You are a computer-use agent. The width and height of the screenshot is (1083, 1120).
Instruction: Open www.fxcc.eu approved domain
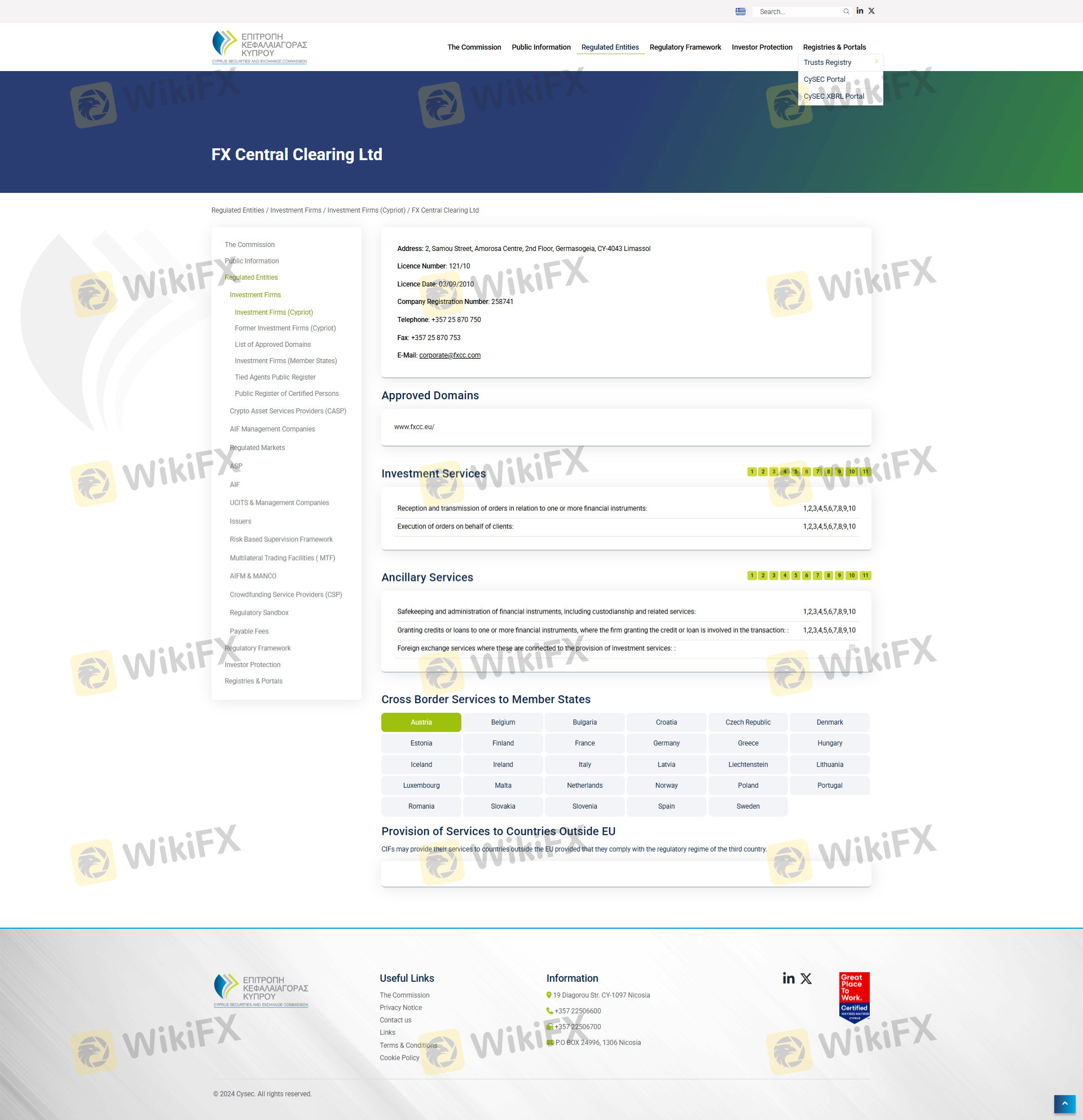pos(415,427)
